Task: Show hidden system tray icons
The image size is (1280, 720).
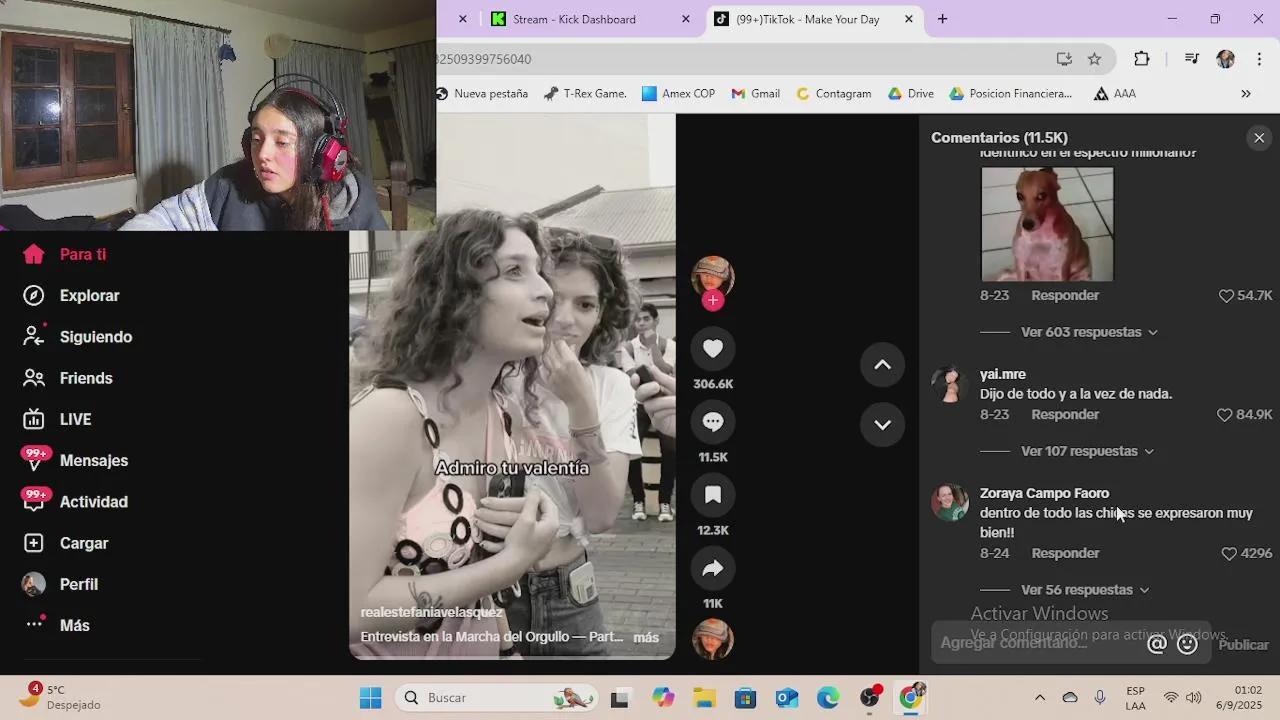Action: [1039, 698]
